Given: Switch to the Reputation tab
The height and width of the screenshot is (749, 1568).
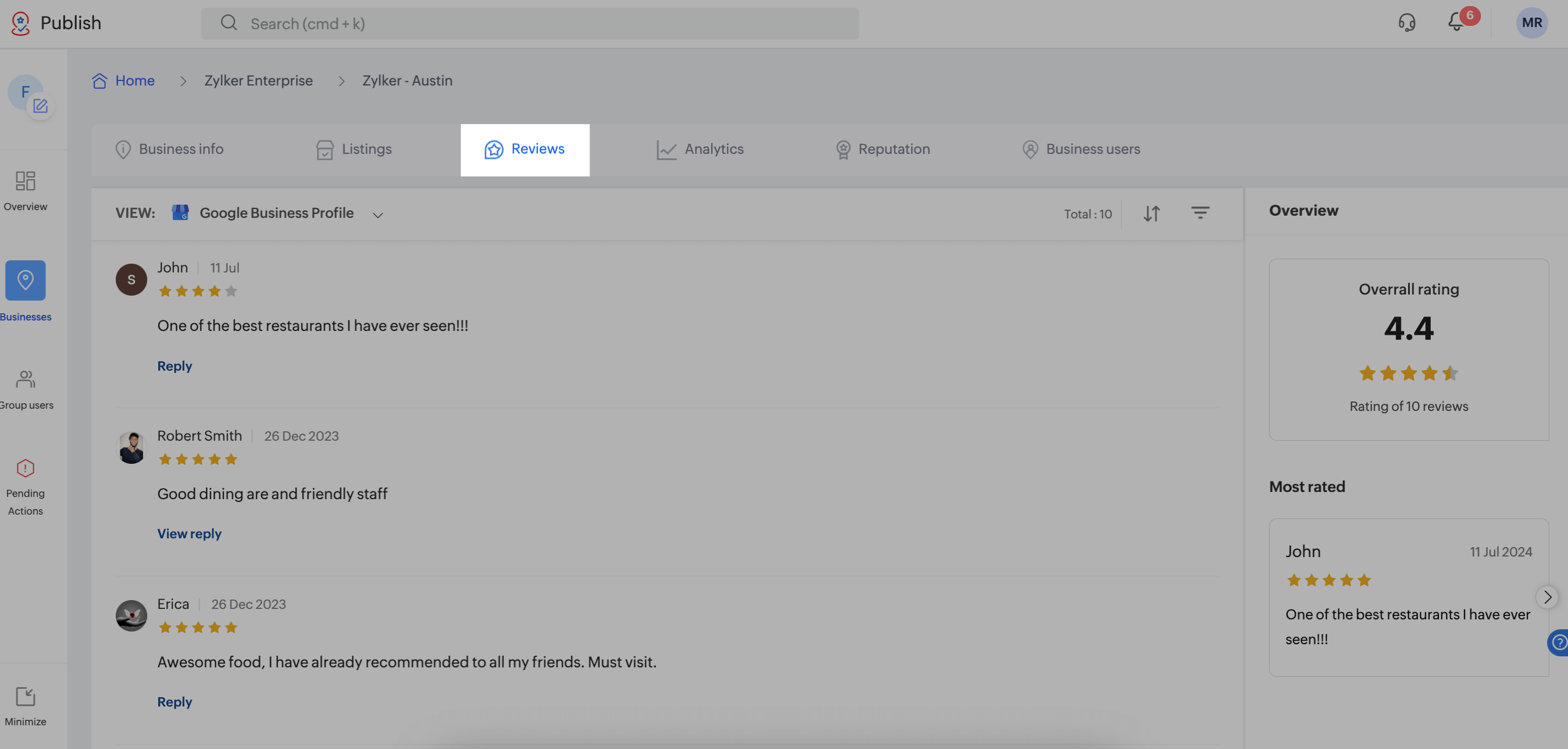Looking at the screenshot, I should 883,149.
